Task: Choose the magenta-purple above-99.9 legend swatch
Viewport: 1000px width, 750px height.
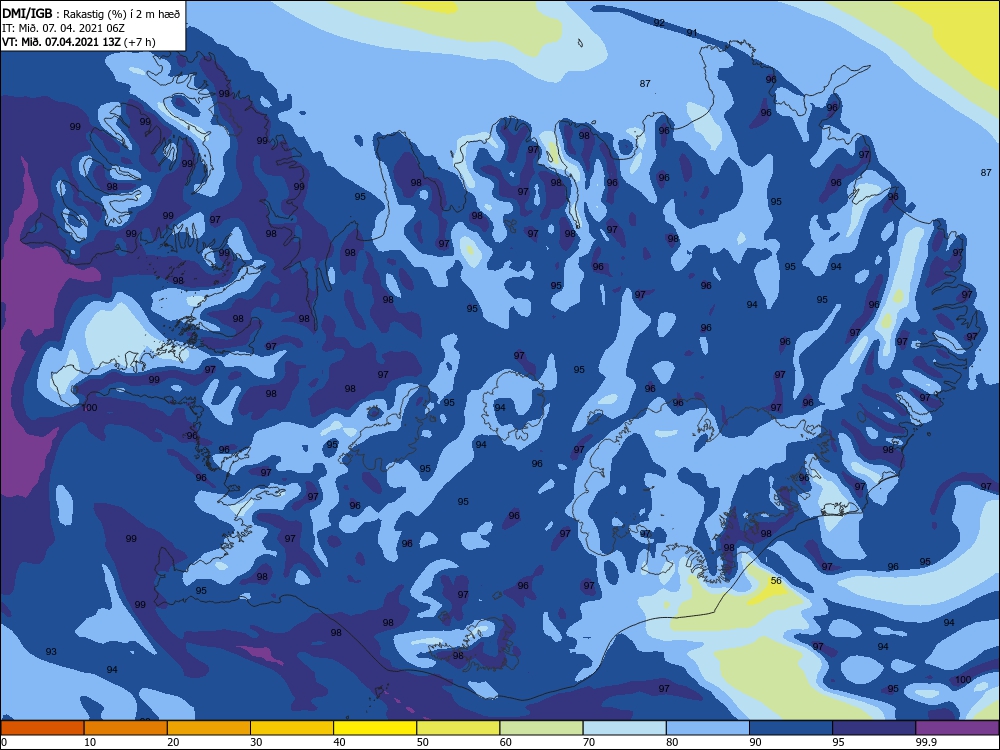Action: (957, 728)
